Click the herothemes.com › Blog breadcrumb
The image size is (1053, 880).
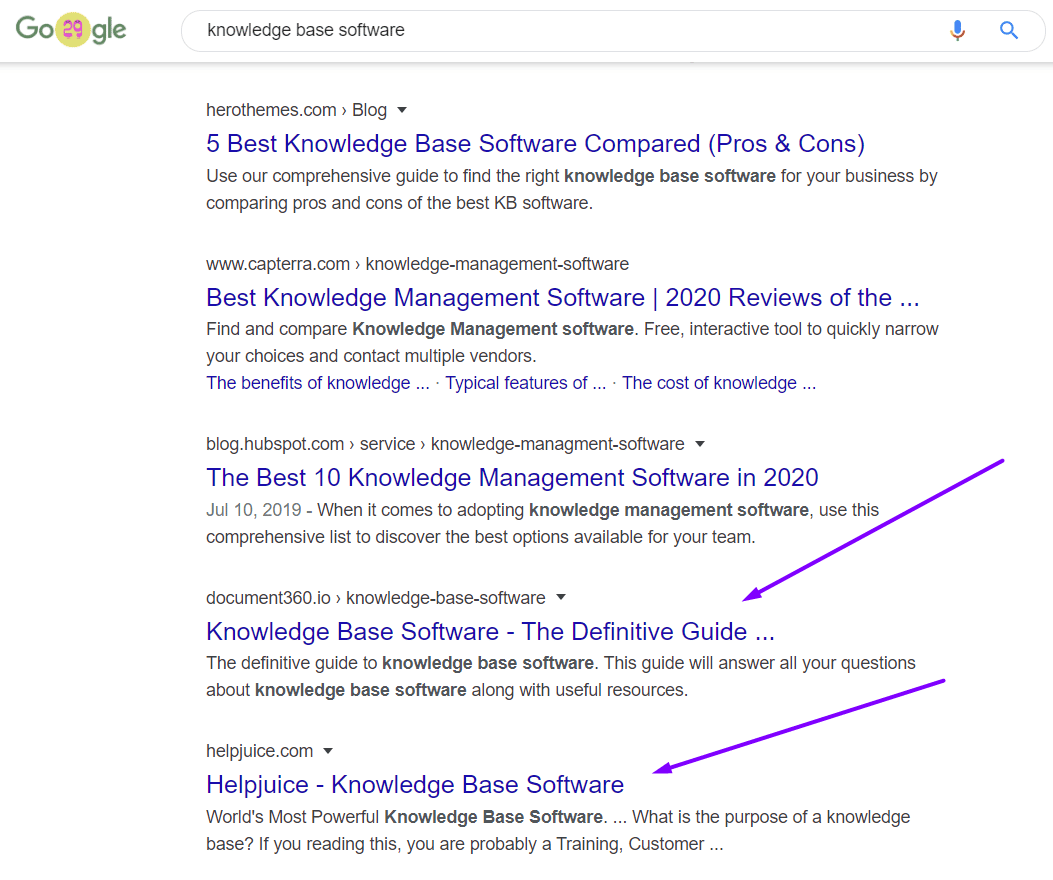pos(296,110)
